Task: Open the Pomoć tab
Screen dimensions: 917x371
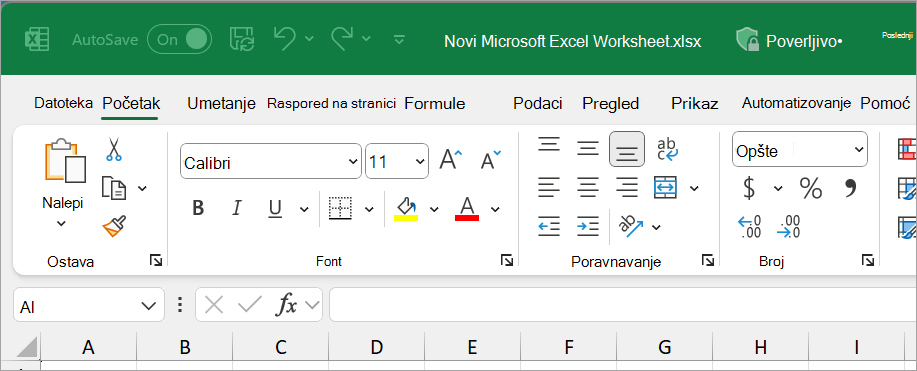Action: [885, 104]
